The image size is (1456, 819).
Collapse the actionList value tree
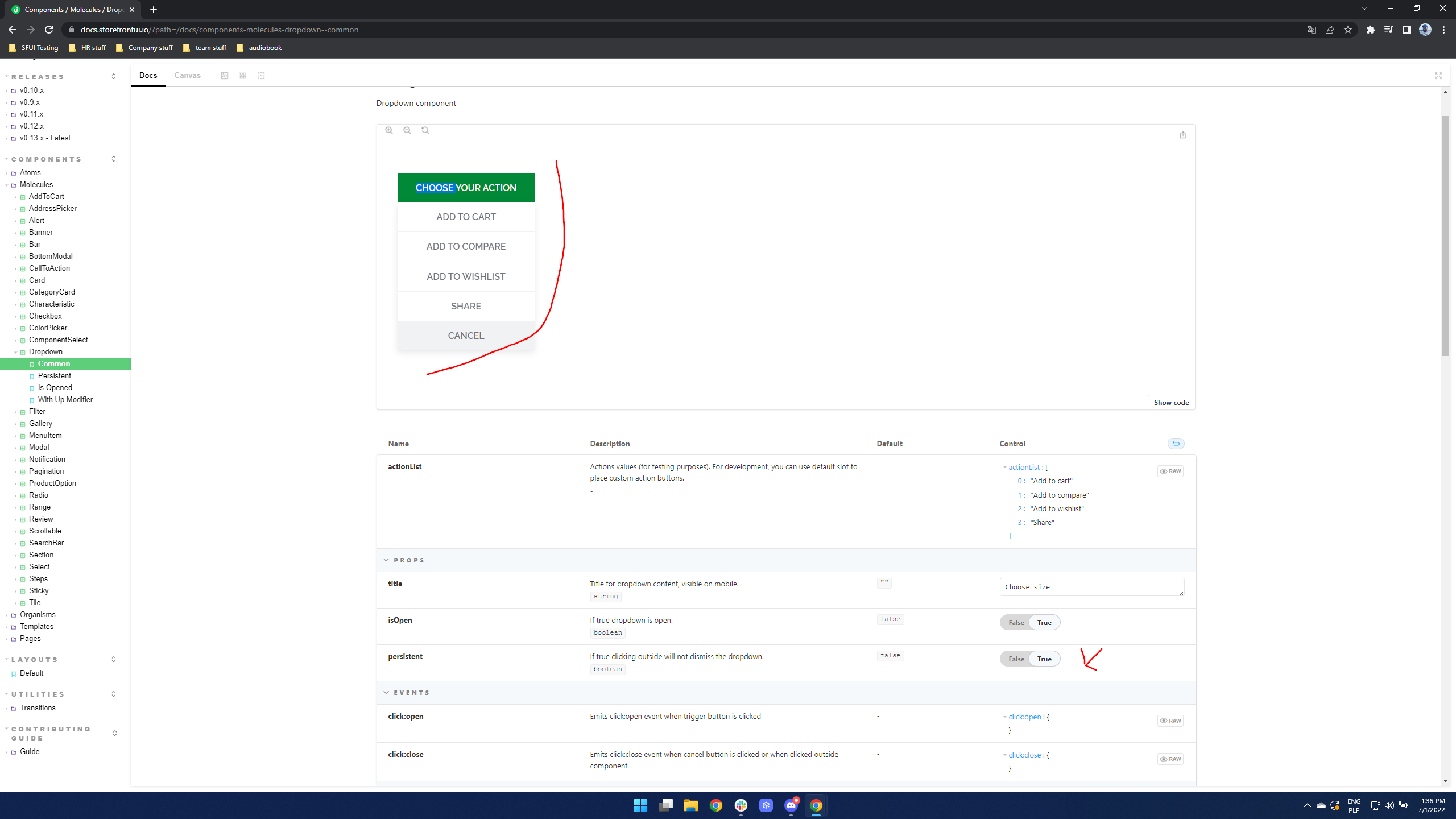coord(1006,467)
